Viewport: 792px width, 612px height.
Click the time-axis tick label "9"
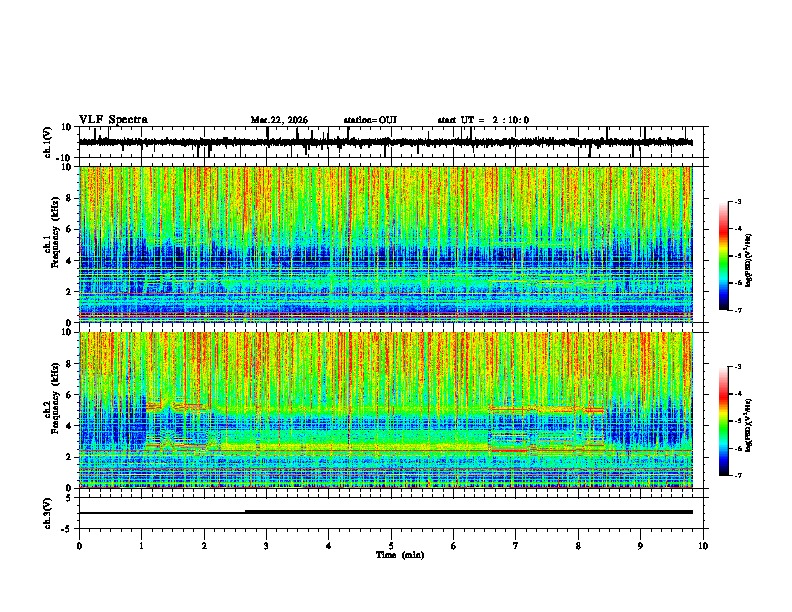(x=640, y=545)
